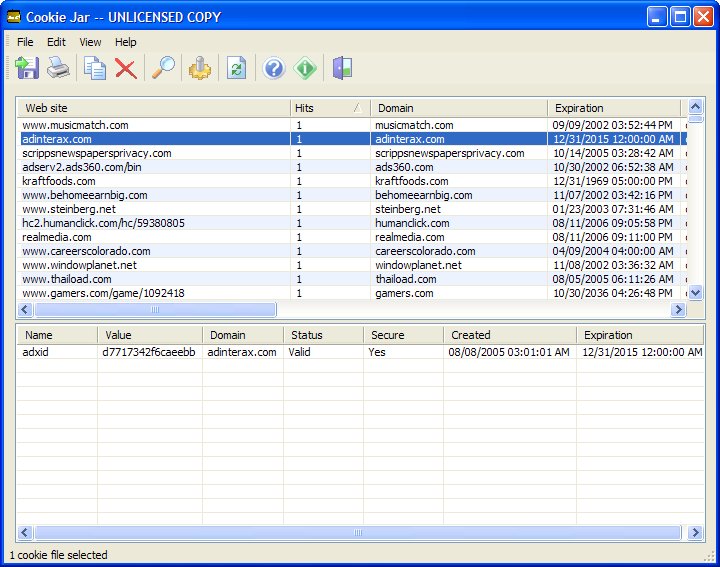
Task: Open the gear Options icon
Action: click(200, 68)
